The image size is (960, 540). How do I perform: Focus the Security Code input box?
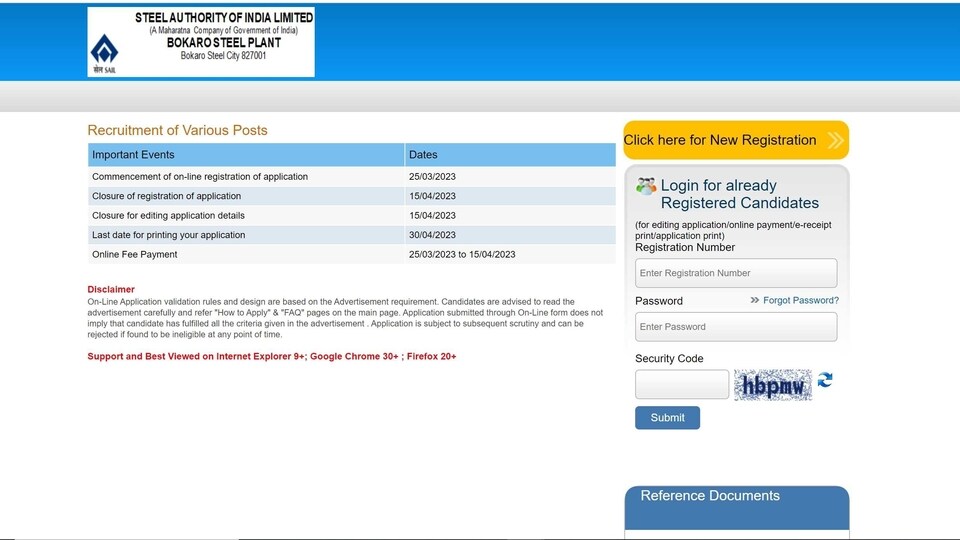(682, 384)
